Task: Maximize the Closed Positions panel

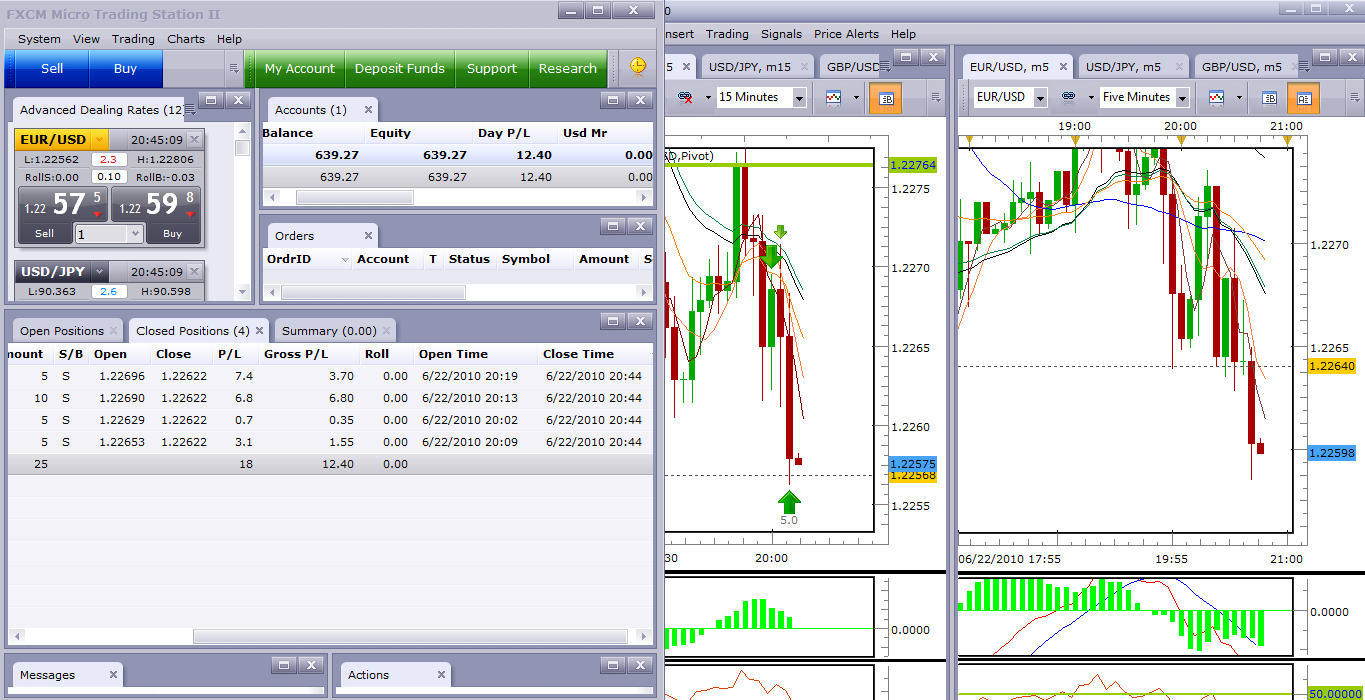Action: click(613, 320)
